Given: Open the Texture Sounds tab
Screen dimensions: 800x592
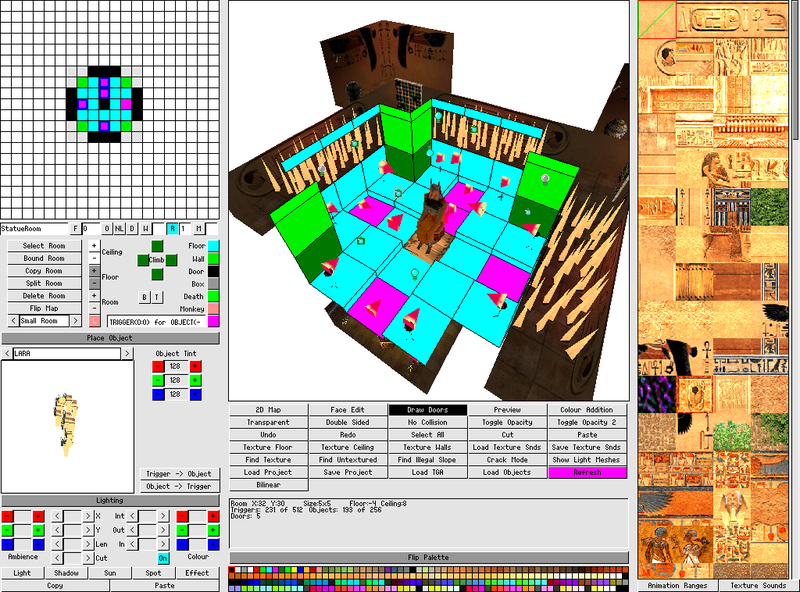Looking at the screenshot, I should coord(758,585).
